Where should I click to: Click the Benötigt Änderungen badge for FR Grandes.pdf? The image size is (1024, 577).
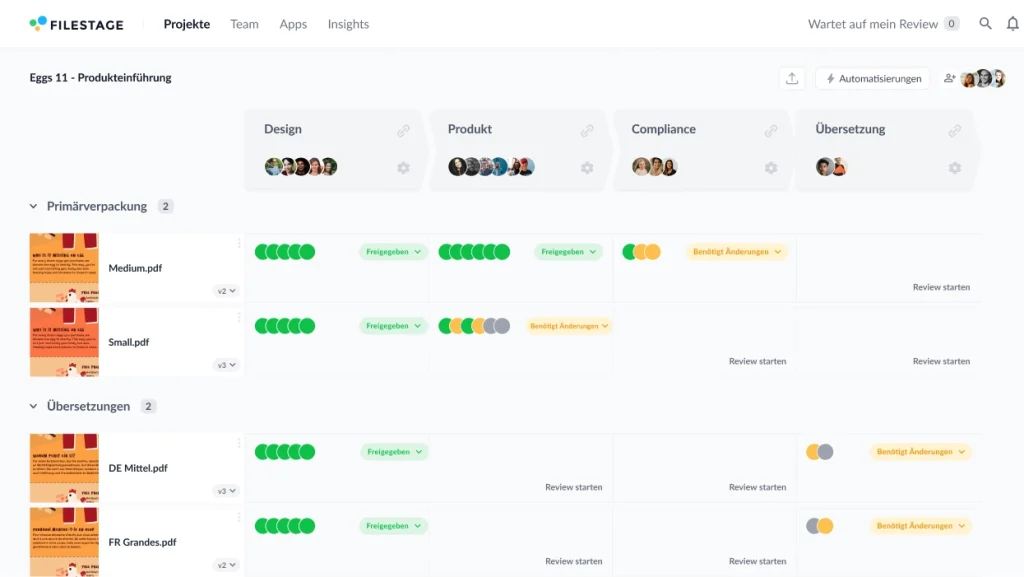[919, 525]
